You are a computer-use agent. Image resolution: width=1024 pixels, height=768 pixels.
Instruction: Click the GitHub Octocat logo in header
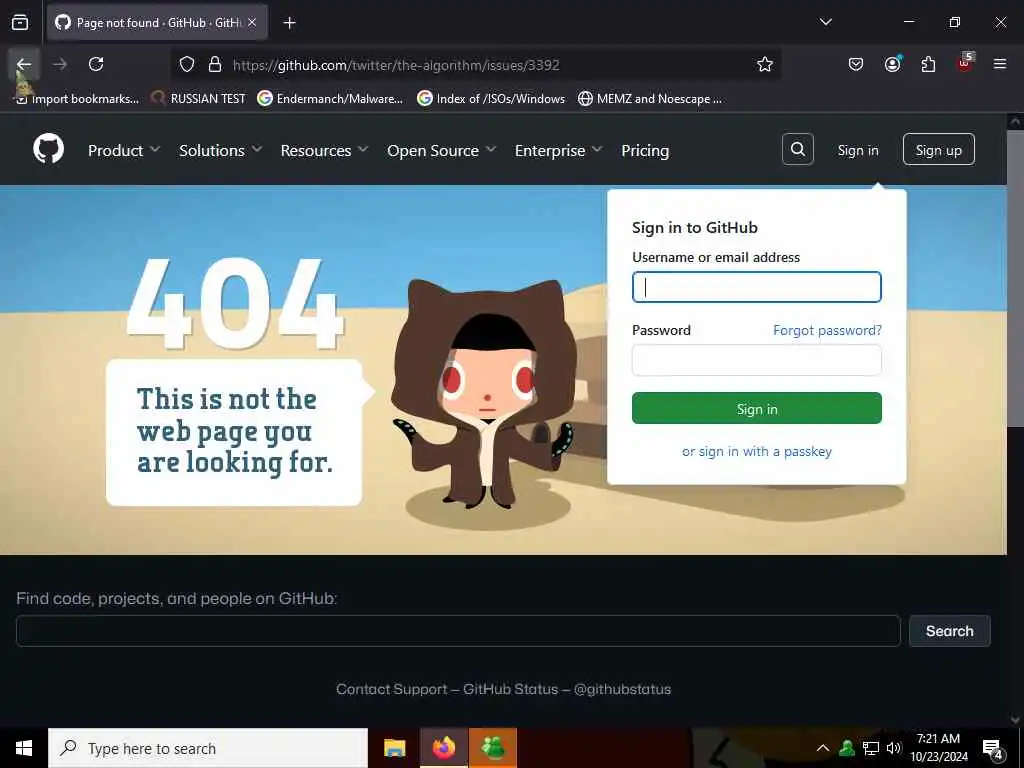coord(49,150)
